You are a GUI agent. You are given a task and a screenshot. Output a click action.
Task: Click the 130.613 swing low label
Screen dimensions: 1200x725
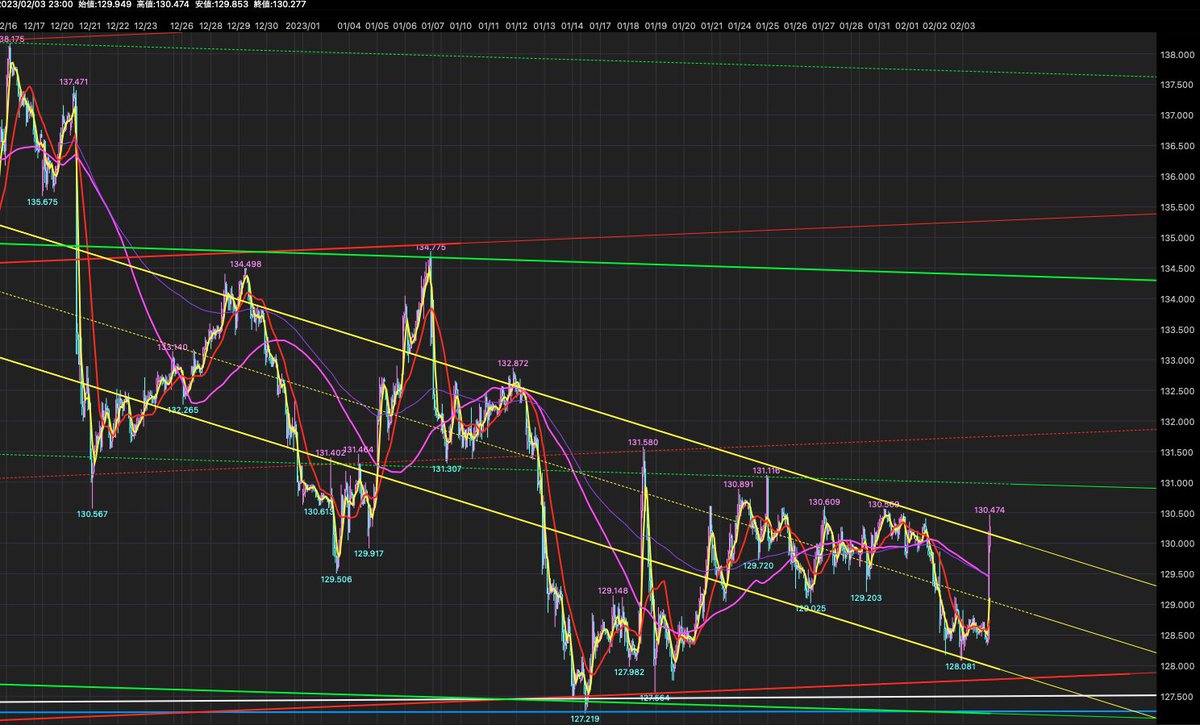point(319,511)
